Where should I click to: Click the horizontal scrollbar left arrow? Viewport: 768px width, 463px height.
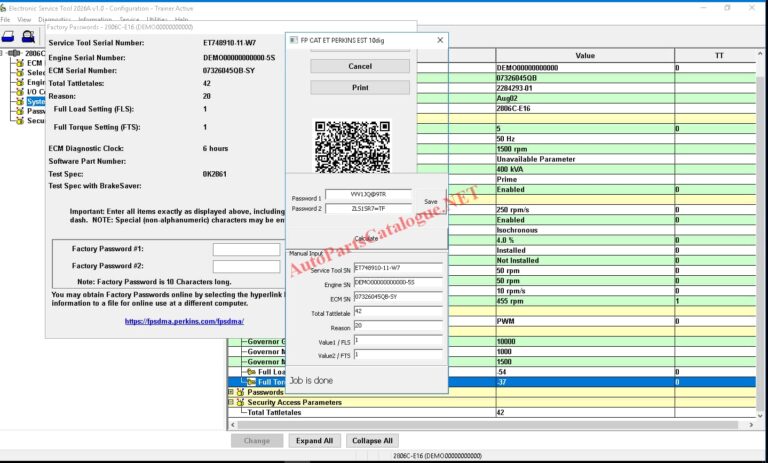tap(233, 425)
